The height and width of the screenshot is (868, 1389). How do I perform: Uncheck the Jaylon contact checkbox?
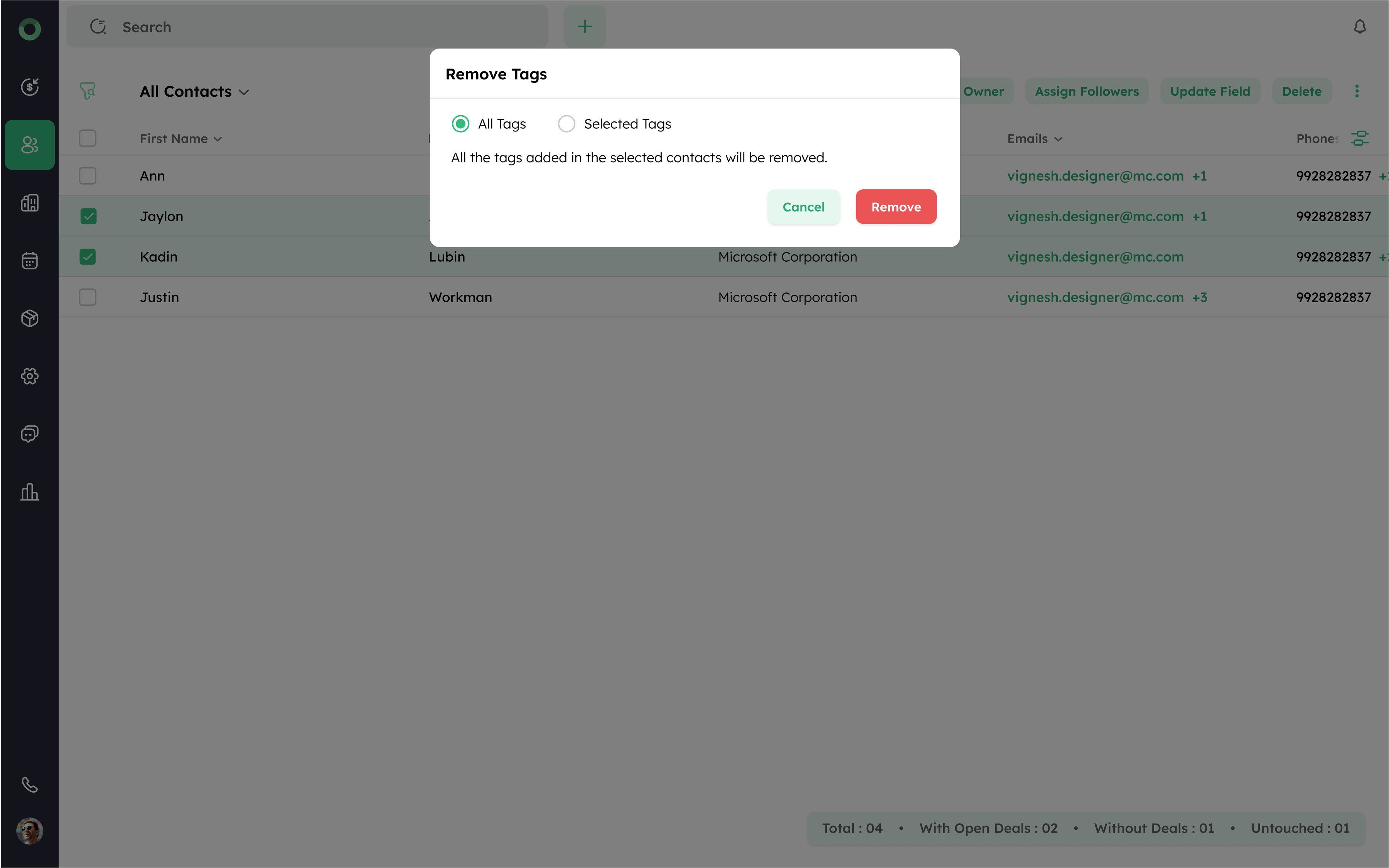[x=88, y=217]
